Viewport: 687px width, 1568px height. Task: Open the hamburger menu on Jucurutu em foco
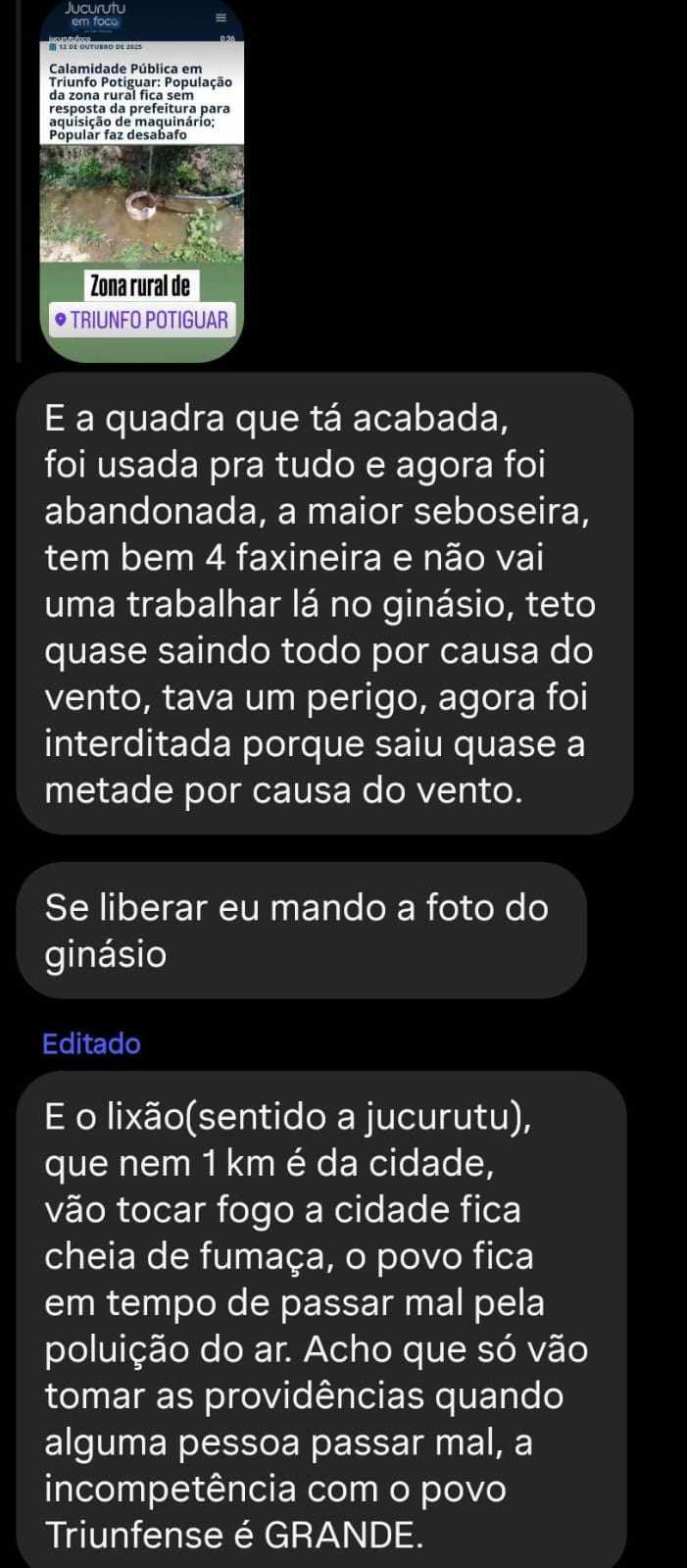220,18
